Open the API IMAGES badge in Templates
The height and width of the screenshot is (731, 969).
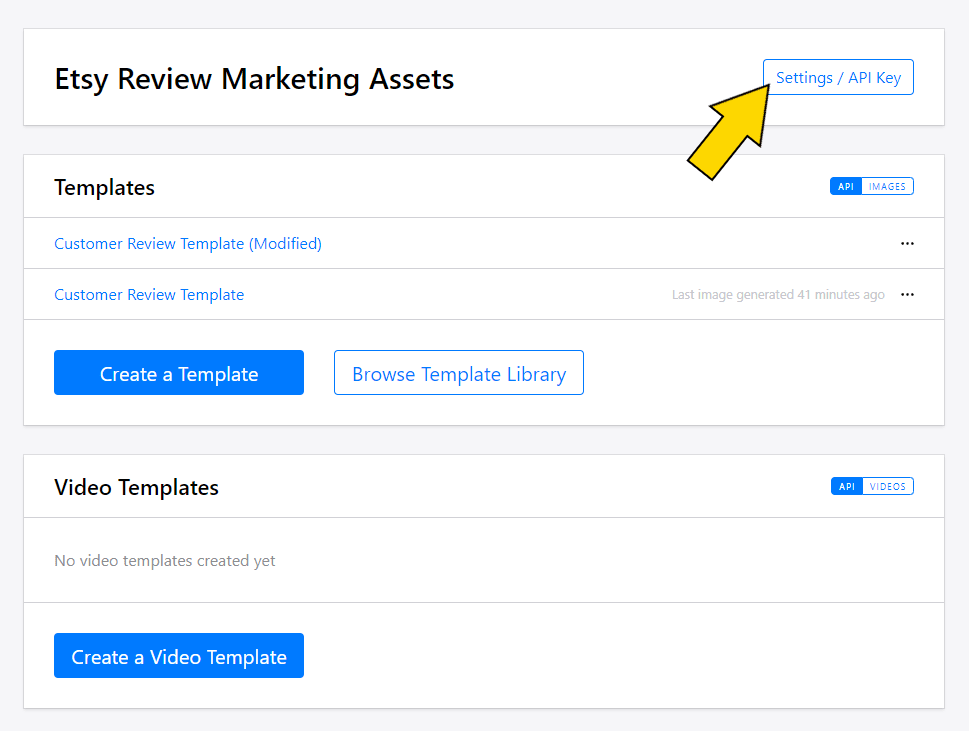pos(871,186)
